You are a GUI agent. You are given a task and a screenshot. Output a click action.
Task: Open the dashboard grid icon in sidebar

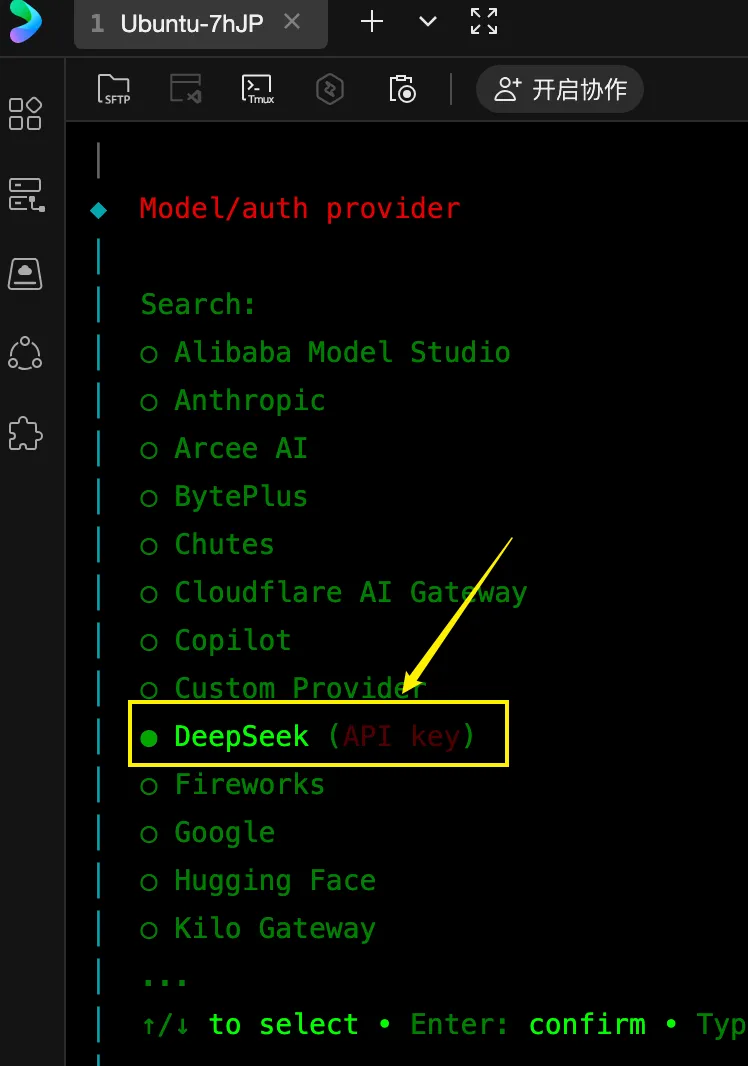(25, 114)
